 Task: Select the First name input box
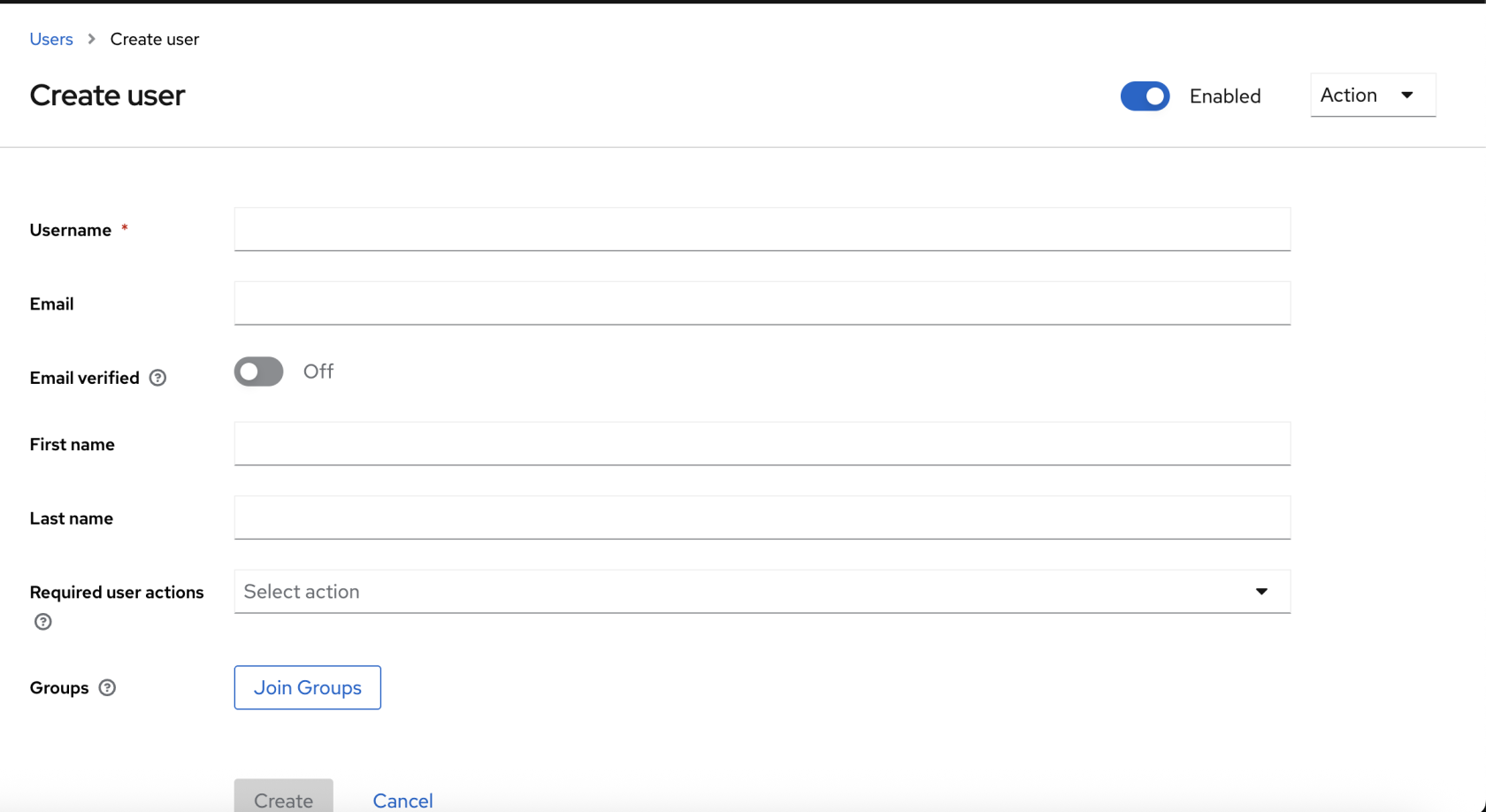click(x=762, y=444)
